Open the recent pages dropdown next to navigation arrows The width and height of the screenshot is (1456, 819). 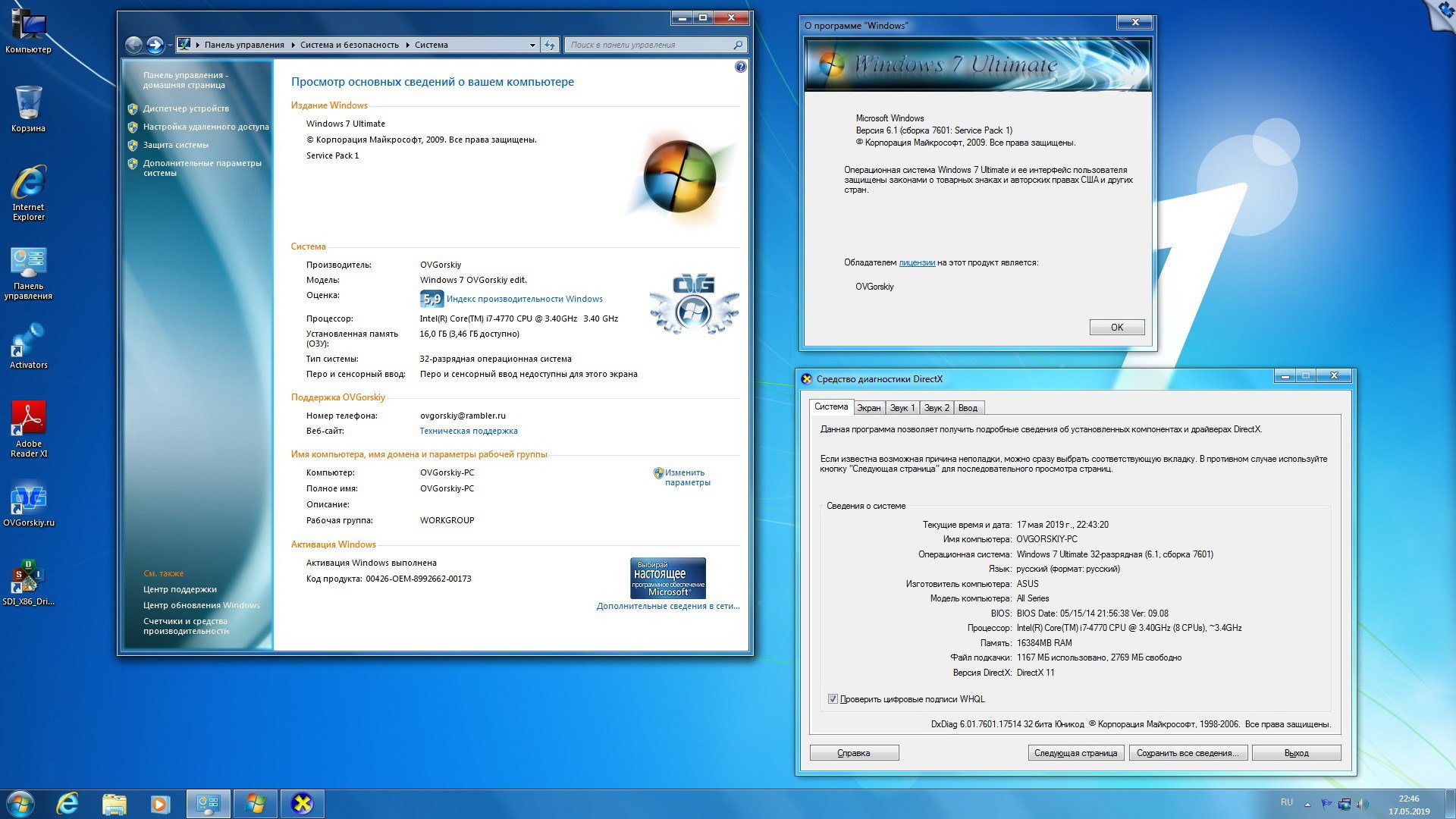tap(170, 45)
